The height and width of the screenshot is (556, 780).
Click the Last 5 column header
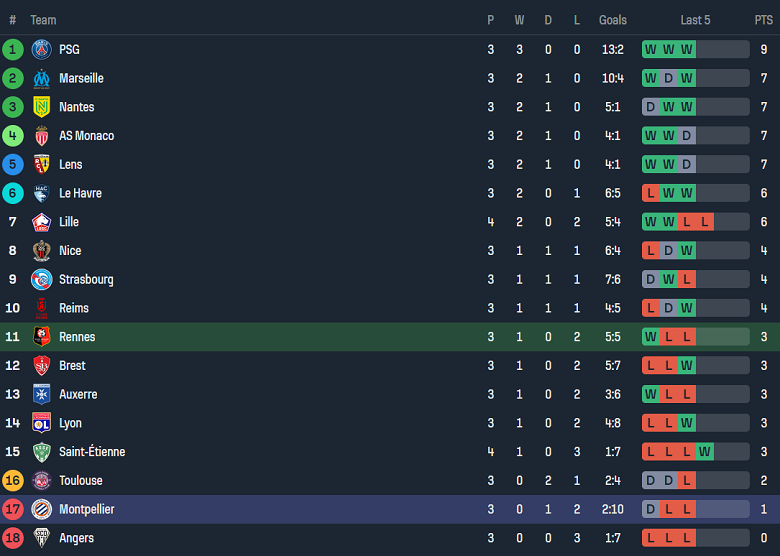tap(695, 20)
